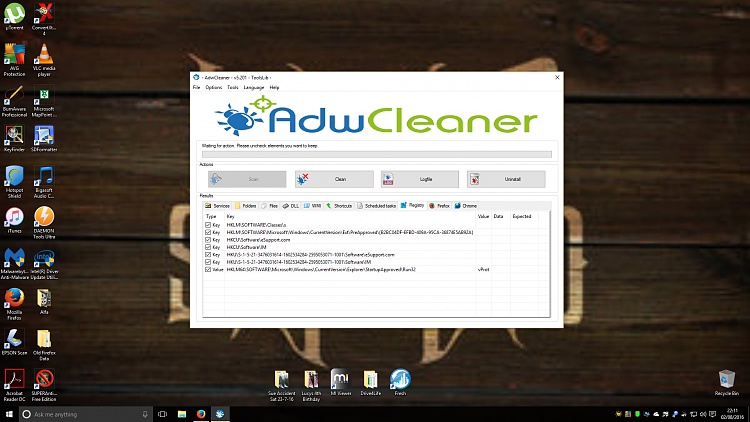
Task: Open Malwarebytes Anti-Malware desktop shortcut
Action: coord(14,263)
